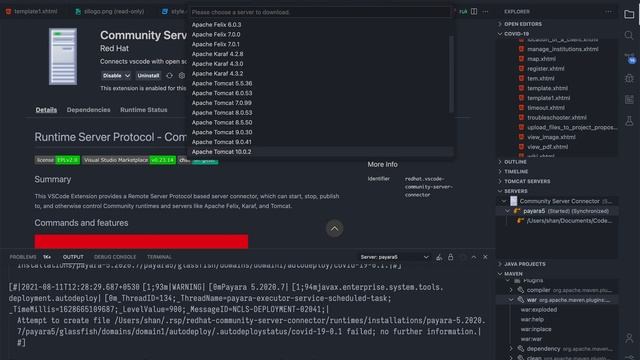Image resolution: width=640 pixels, height=360 pixels.
Task: Close the bottom output panel
Action: (485, 257)
